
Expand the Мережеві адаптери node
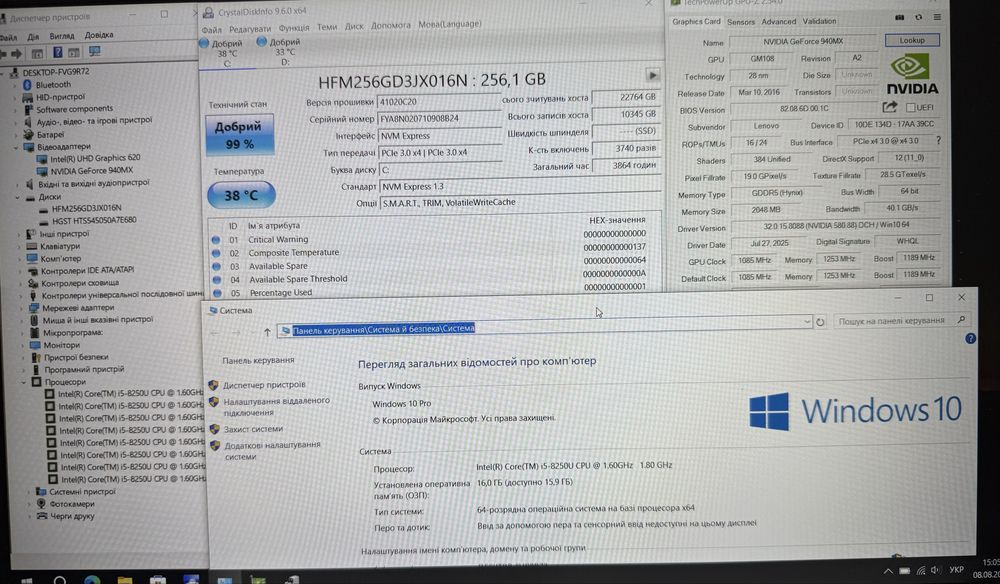(22, 307)
